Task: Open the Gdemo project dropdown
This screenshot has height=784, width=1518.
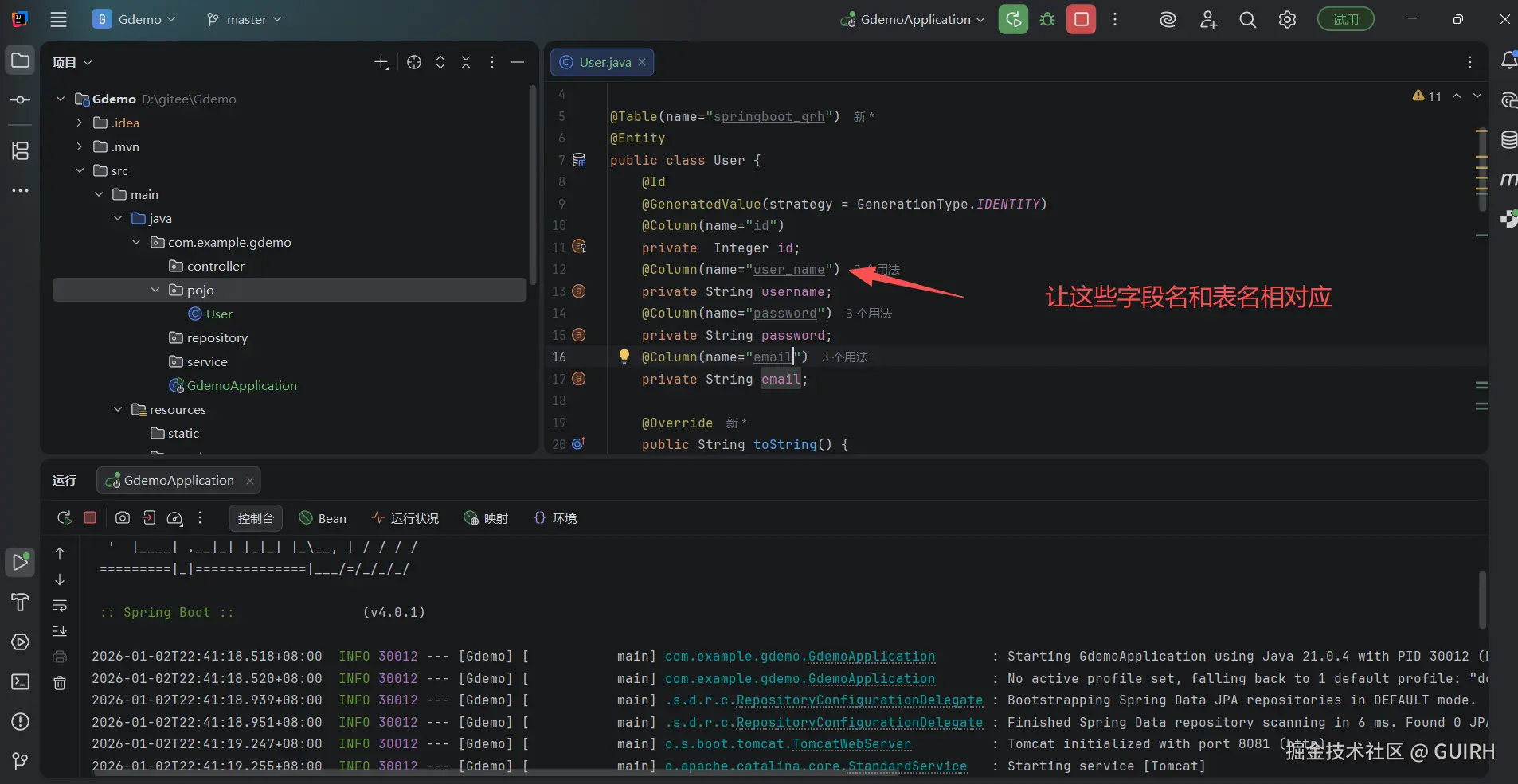Action: coord(134,19)
